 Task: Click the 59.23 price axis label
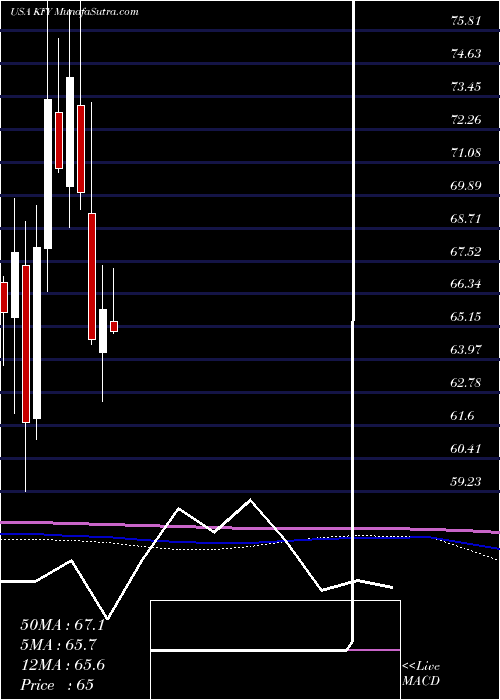click(x=466, y=481)
